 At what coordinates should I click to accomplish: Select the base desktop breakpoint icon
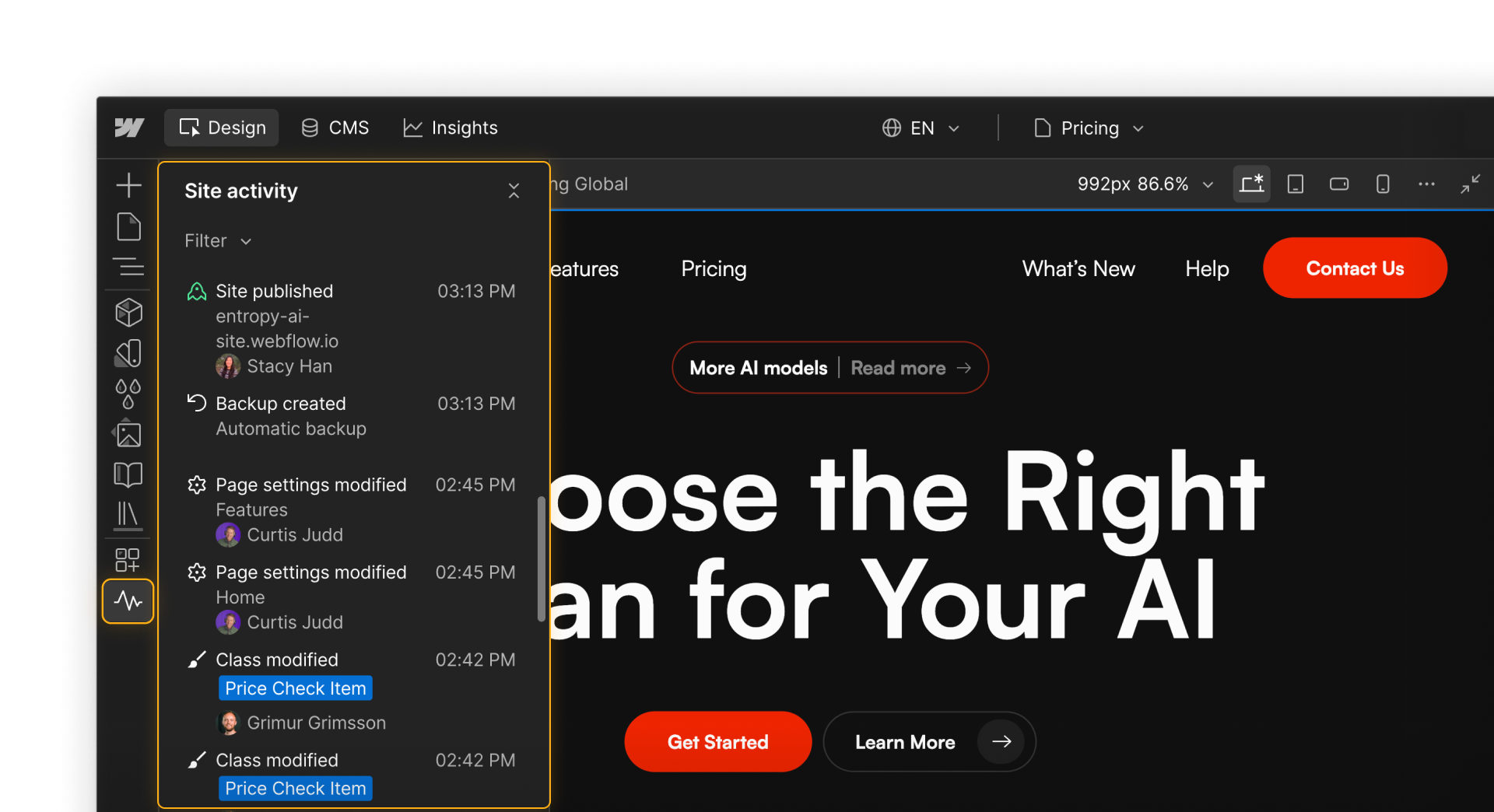[1252, 184]
